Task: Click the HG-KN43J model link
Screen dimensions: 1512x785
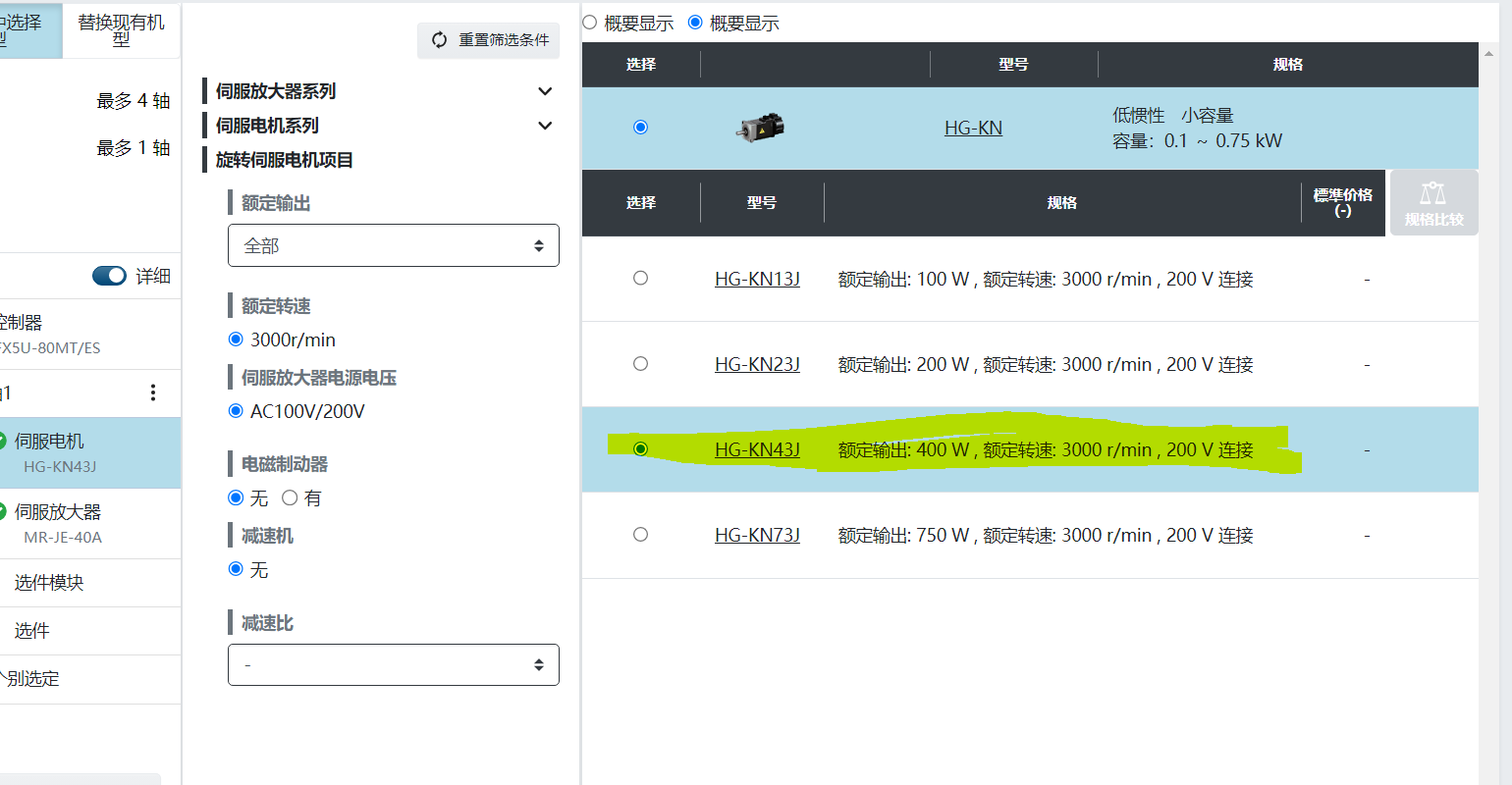Action: point(757,450)
